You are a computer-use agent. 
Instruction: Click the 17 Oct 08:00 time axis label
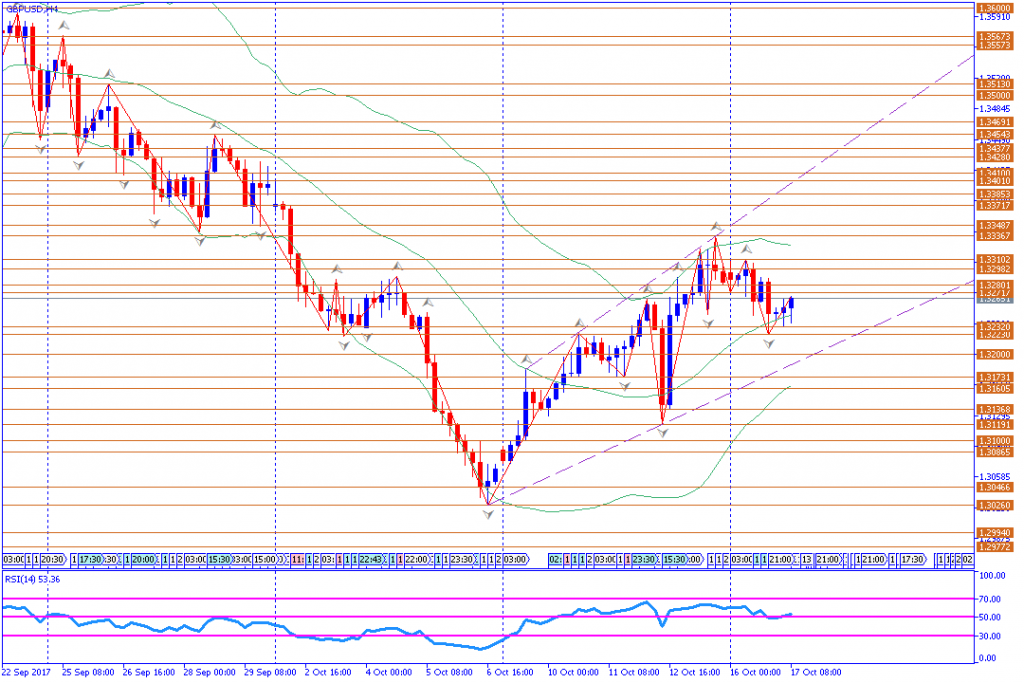(815, 672)
